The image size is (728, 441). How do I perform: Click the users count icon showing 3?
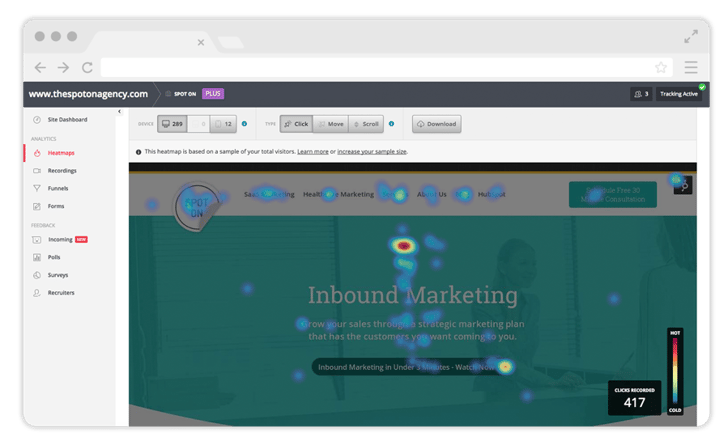tap(640, 94)
